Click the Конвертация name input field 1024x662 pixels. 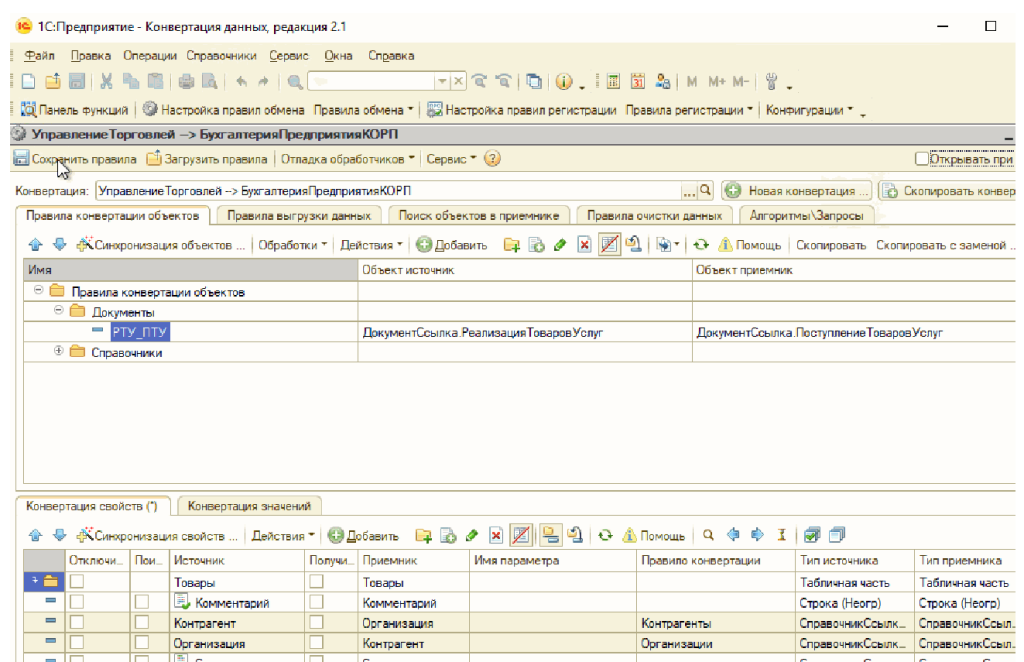(388, 190)
